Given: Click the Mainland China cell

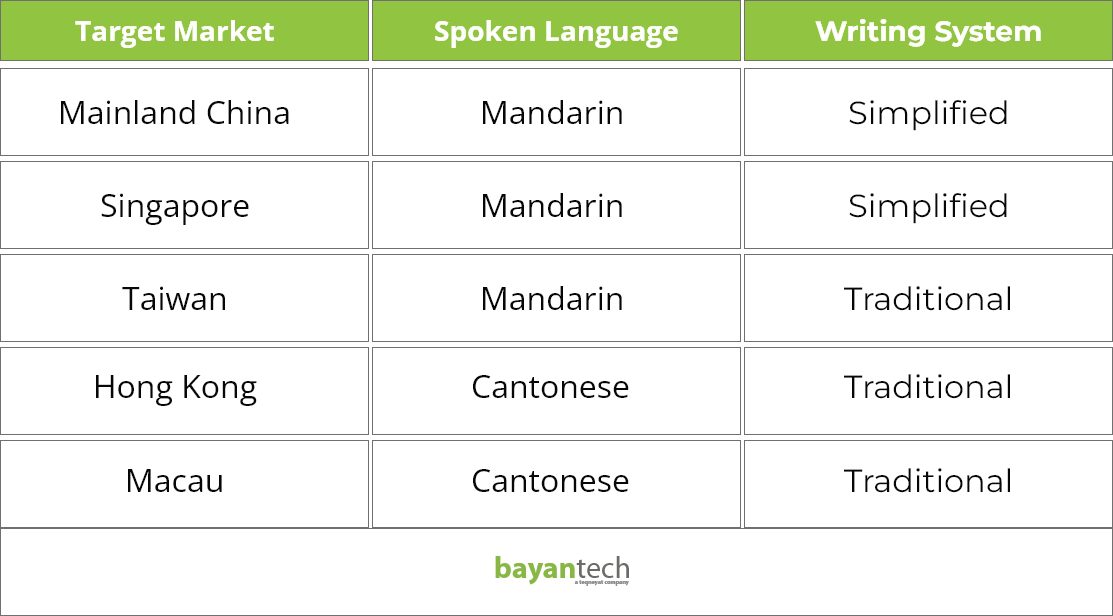Looking at the screenshot, I should tap(185, 112).
